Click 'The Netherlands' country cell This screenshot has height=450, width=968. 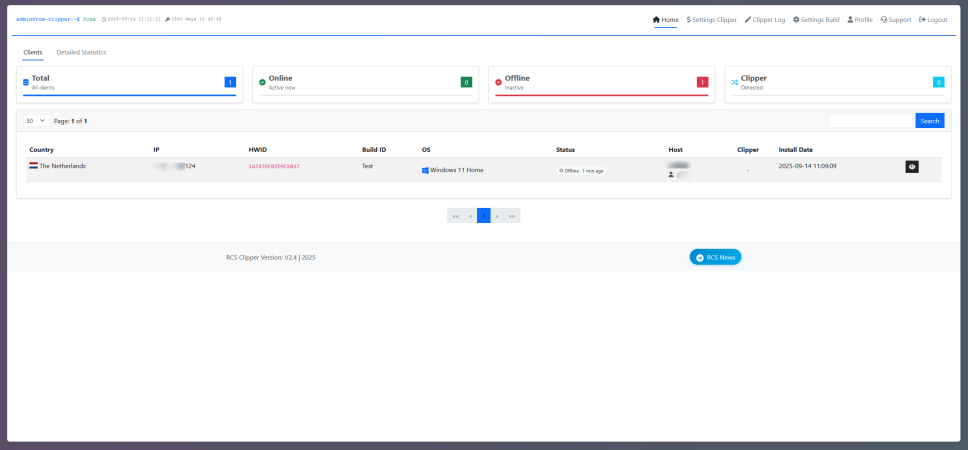pyautogui.click(x=62, y=166)
